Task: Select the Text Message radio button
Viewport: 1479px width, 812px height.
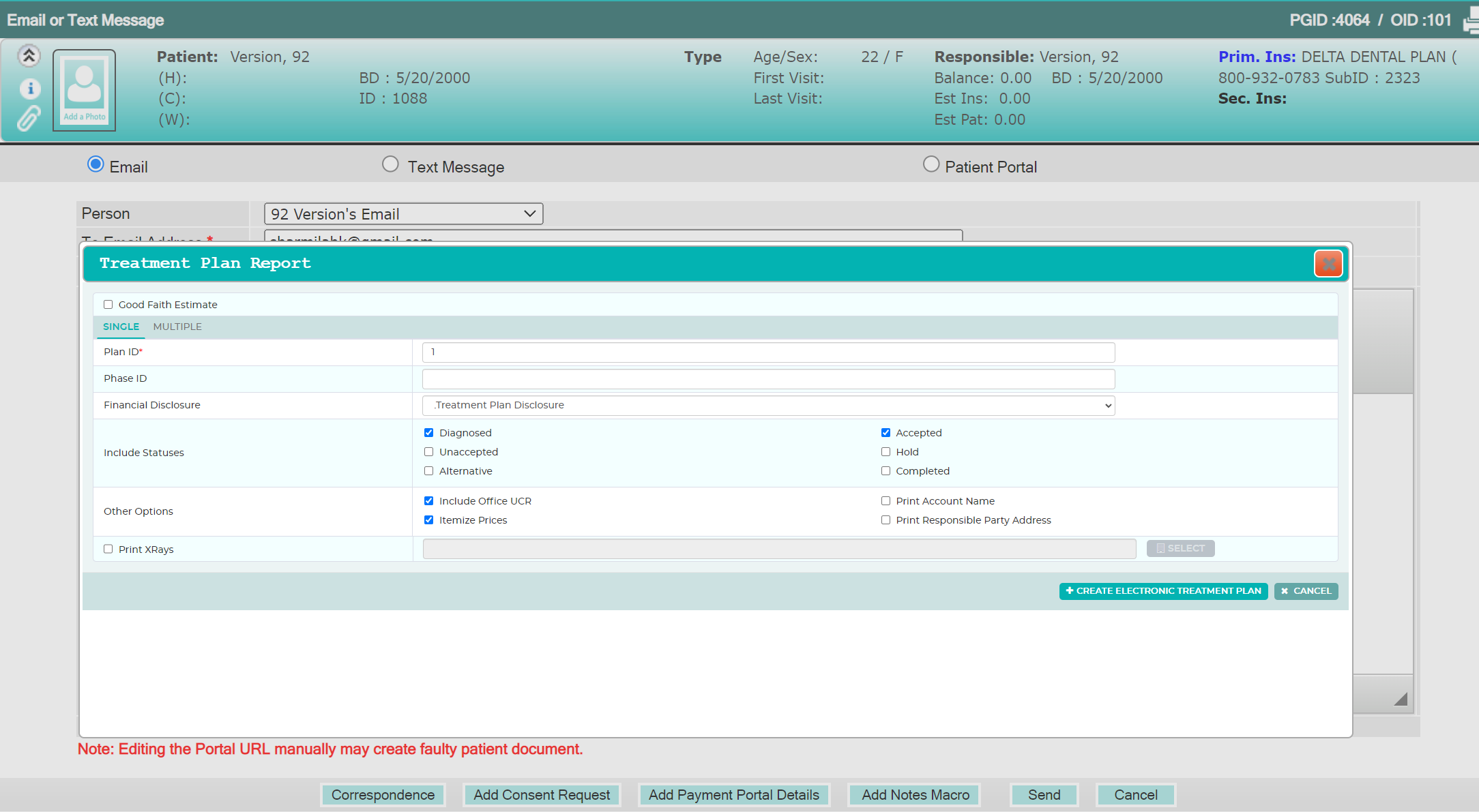Action: tap(390, 164)
